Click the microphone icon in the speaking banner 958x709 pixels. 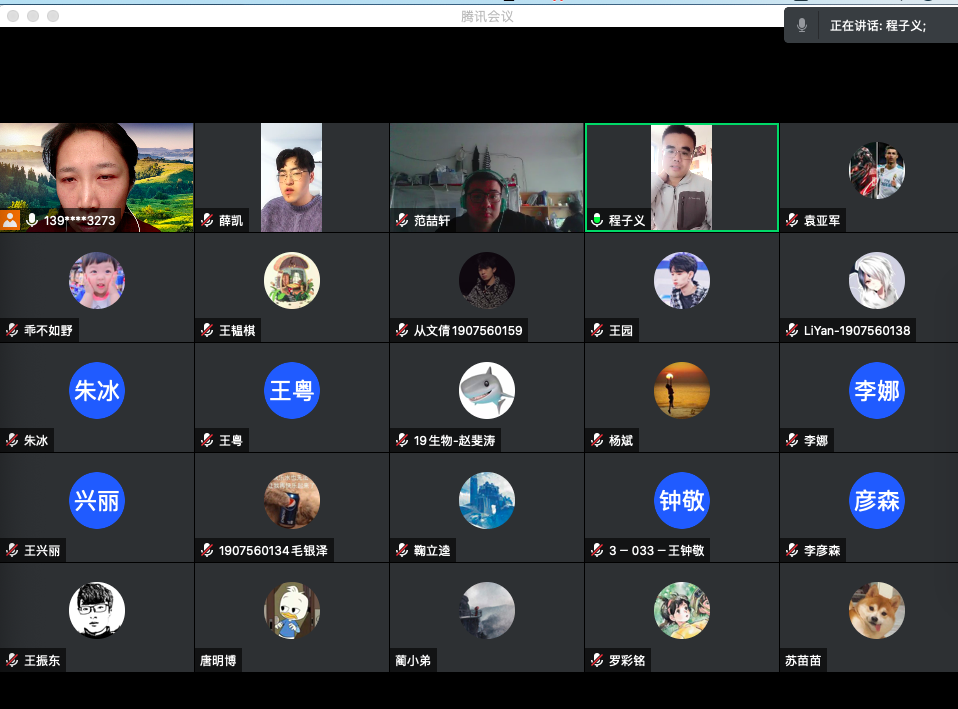click(801, 26)
